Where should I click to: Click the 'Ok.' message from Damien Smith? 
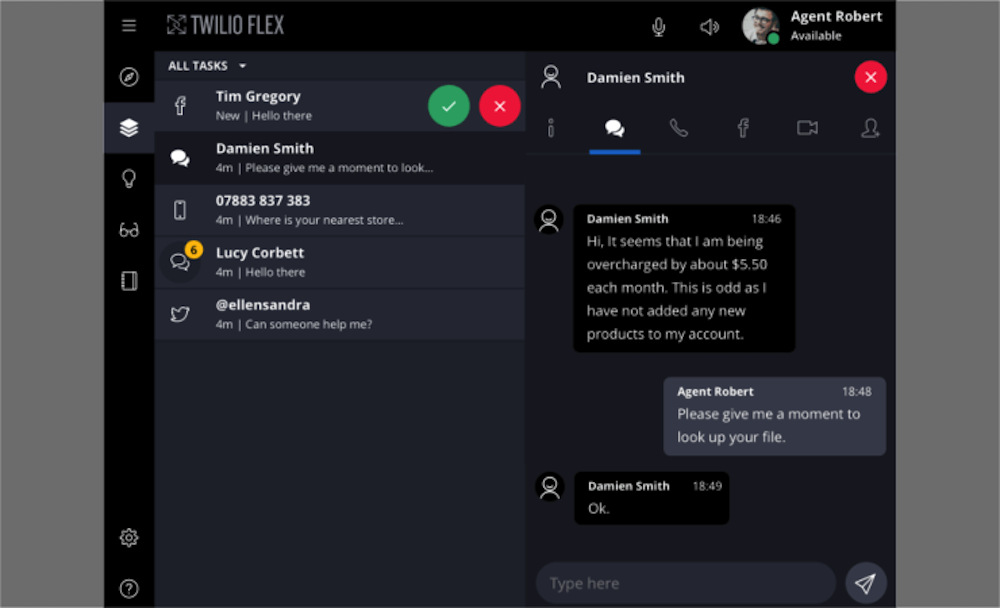tap(651, 498)
